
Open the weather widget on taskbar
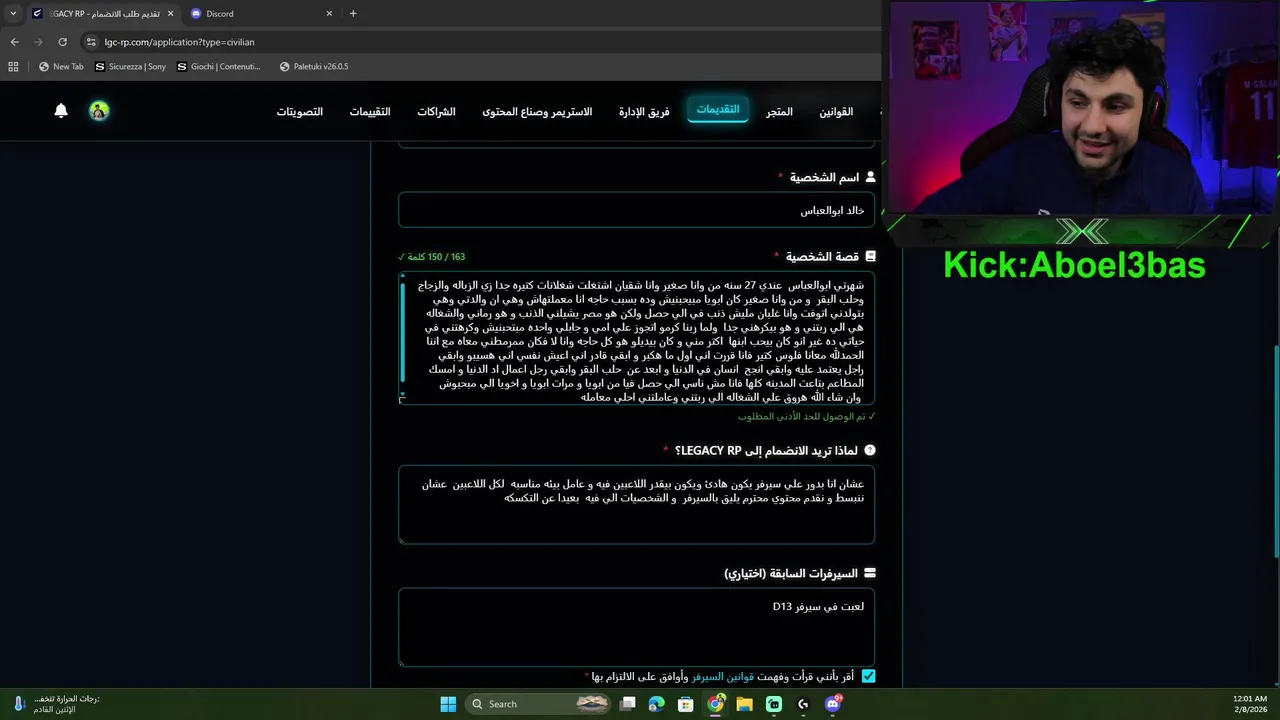[x=56, y=704]
